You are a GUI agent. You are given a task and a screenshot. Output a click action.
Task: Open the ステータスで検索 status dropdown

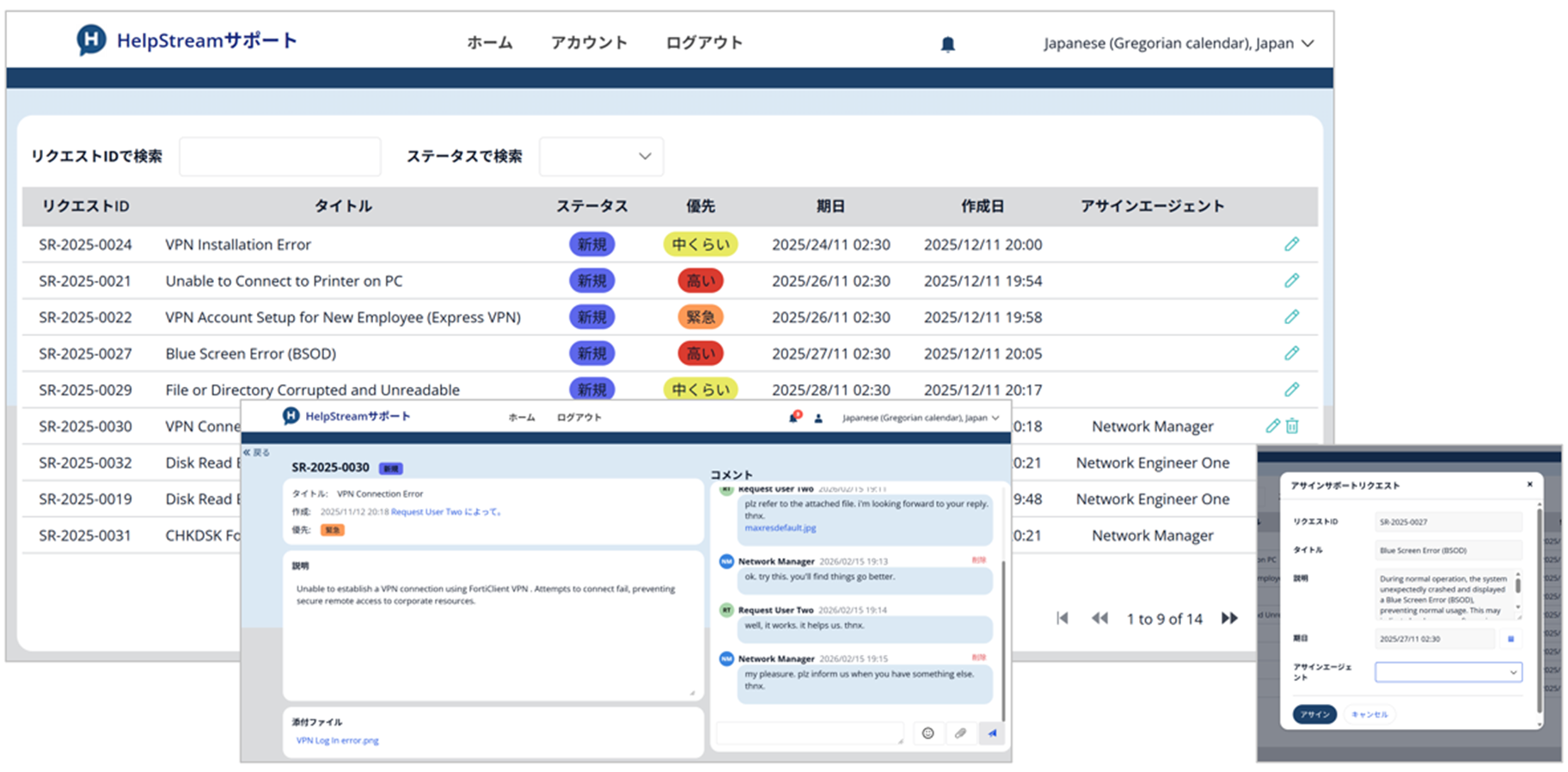coord(601,156)
